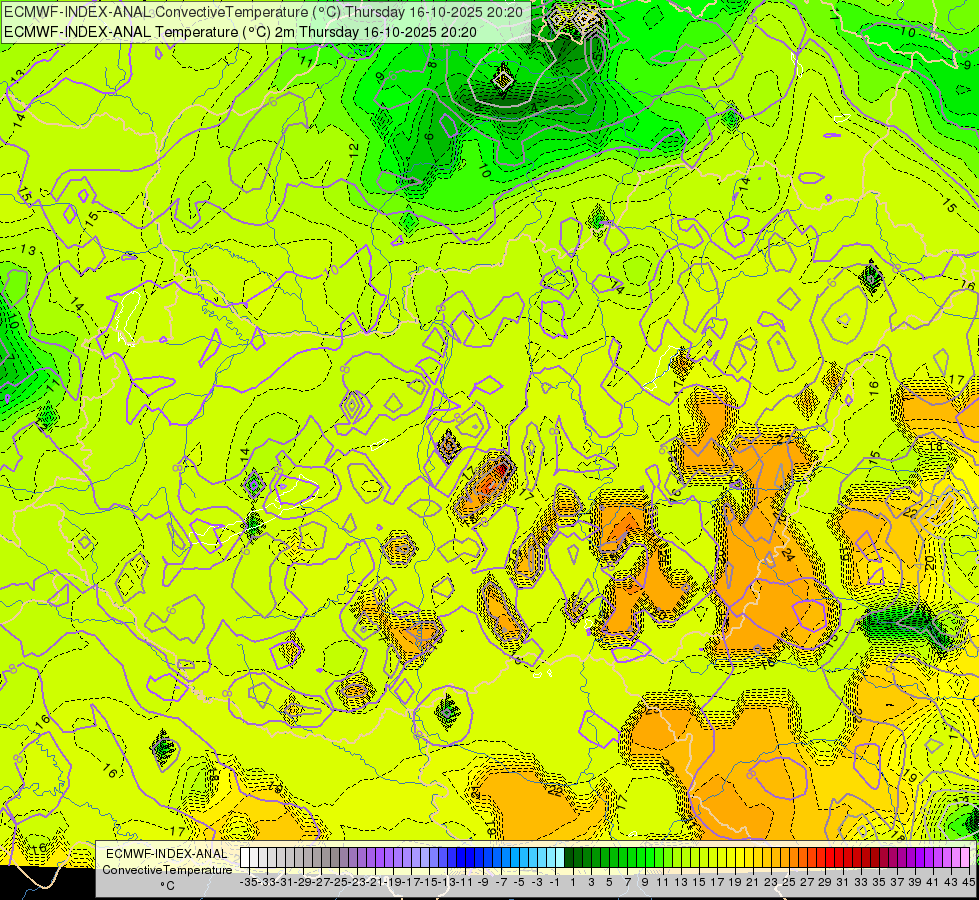Click legend scale value 13
This screenshot has width=979, height=900.
(x=681, y=882)
